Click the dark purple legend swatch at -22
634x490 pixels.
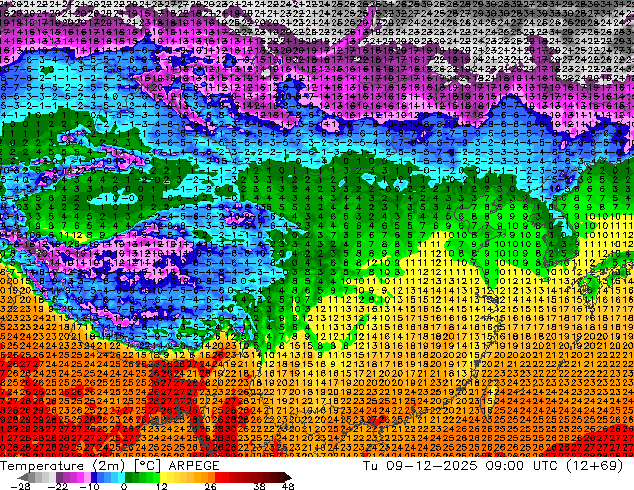coord(59,477)
